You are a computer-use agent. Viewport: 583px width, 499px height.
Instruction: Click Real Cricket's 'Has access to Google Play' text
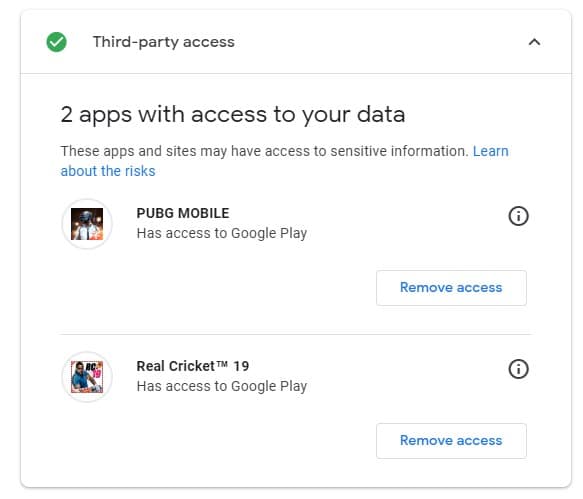(222, 386)
